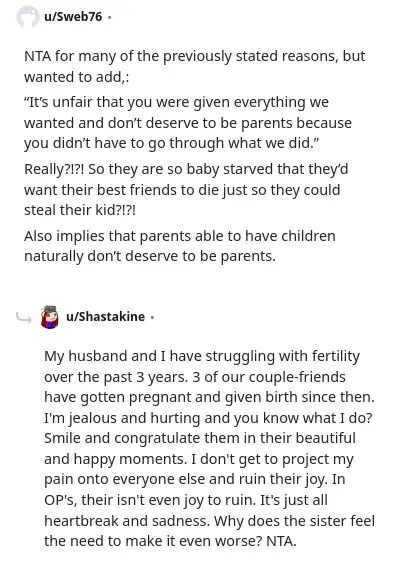Click the dot separator after u/Sweb76
This screenshot has height=577, width=400.
tap(109, 17)
